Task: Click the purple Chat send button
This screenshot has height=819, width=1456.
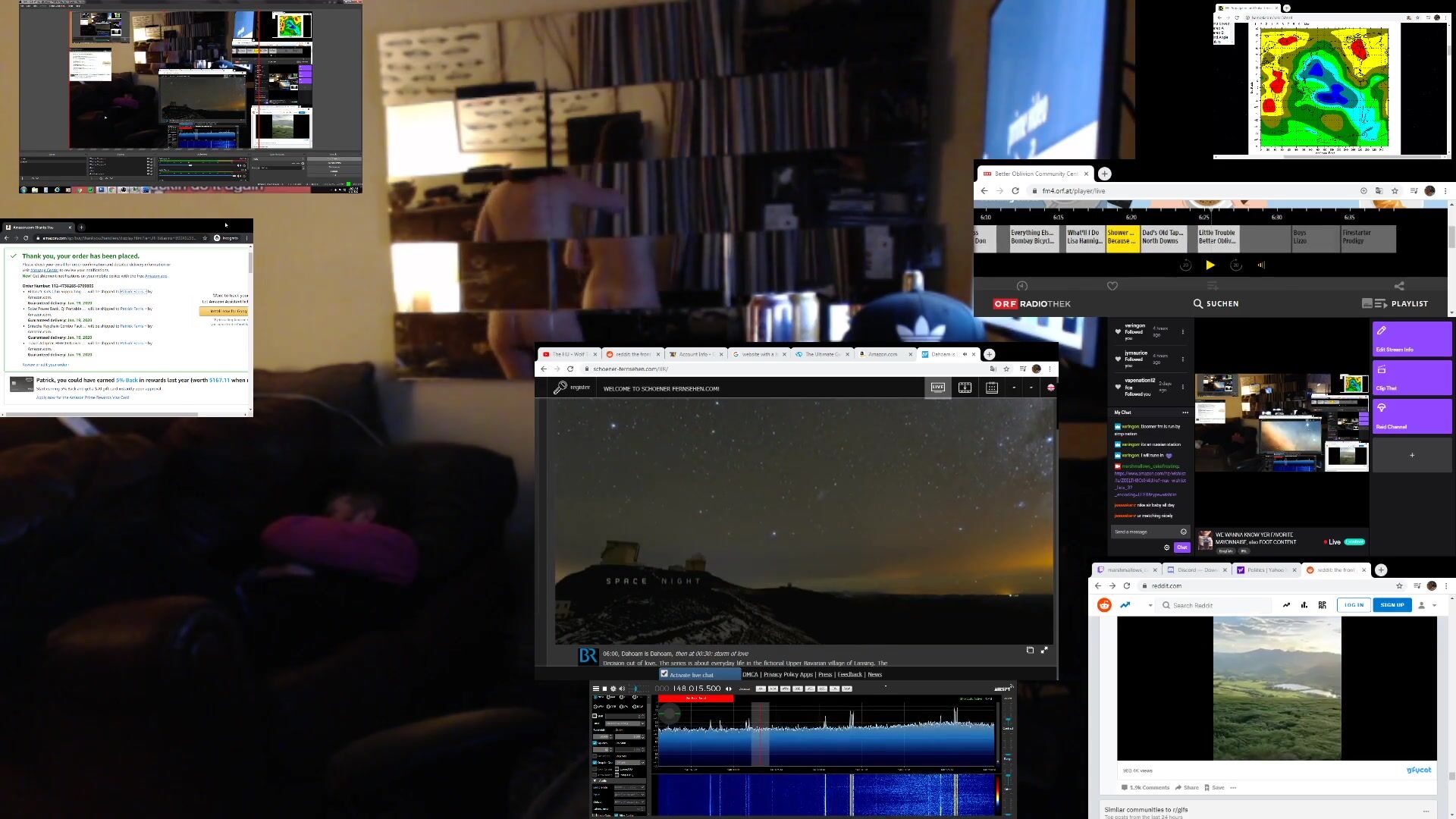Action: coord(1181,548)
